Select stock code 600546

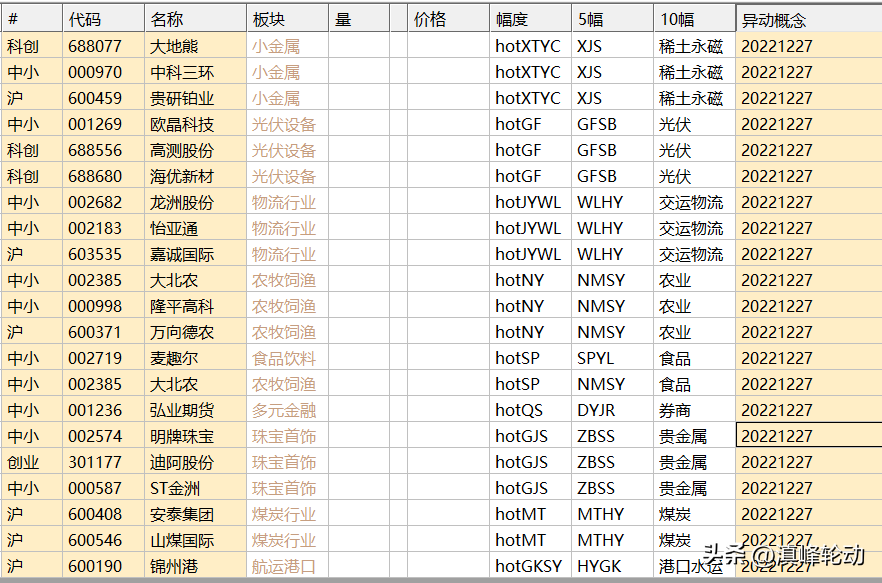tap(104, 540)
